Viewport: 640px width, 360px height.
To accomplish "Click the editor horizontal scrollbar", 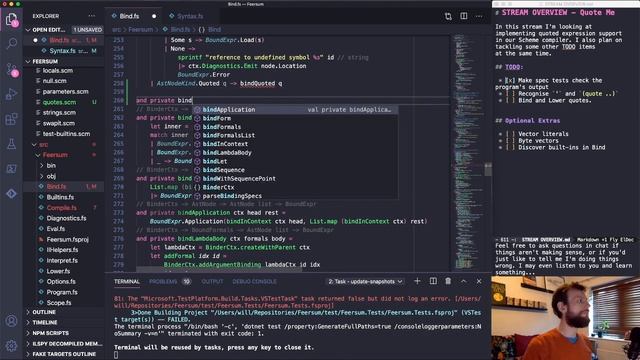I will click(219, 270).
